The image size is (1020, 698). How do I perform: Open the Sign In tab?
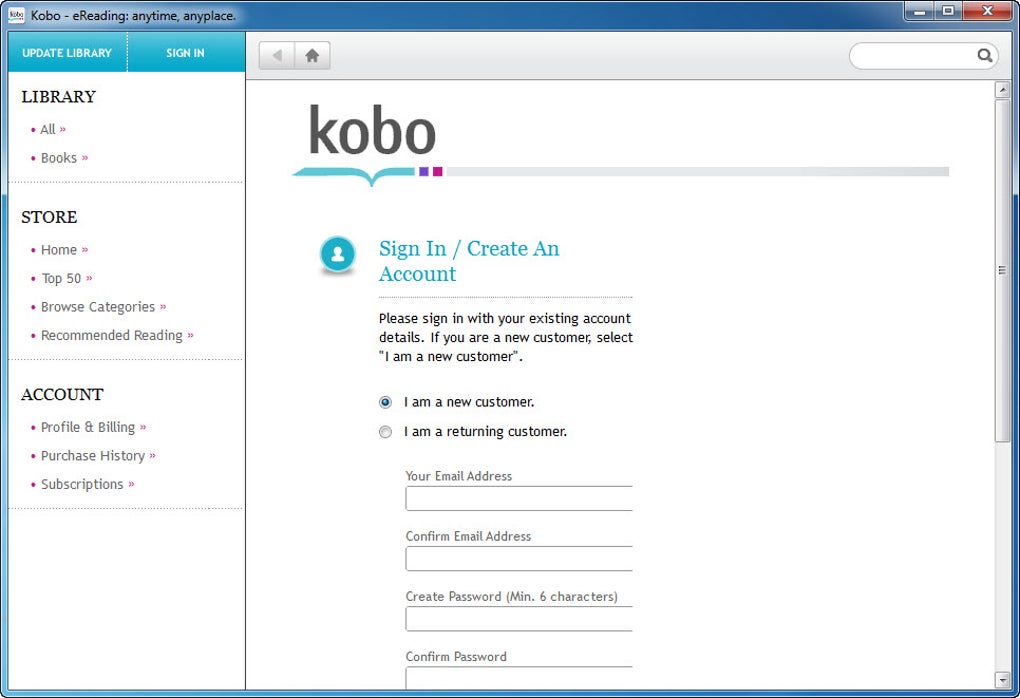pos(185,53)
